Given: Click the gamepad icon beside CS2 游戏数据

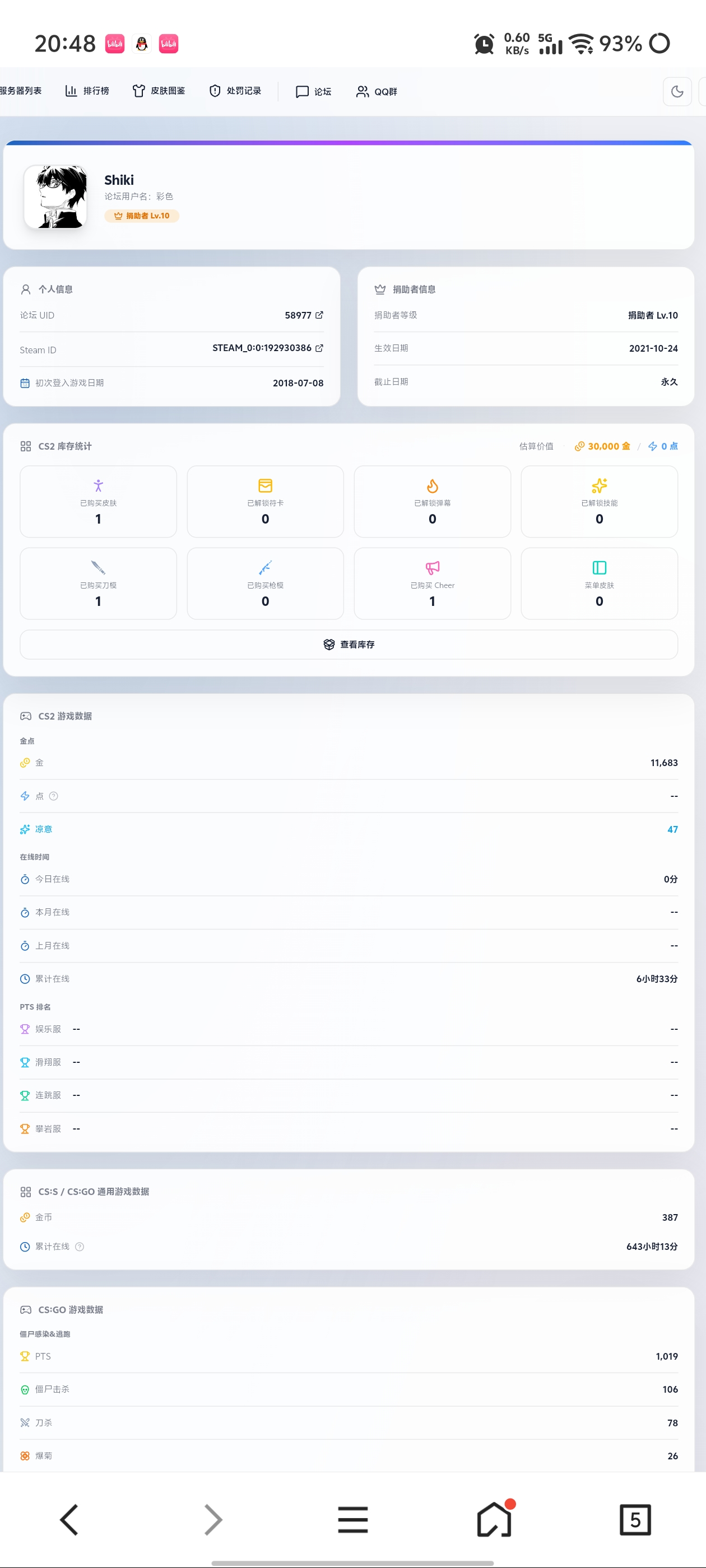Looking at the screenshot, I should point(26,716).
